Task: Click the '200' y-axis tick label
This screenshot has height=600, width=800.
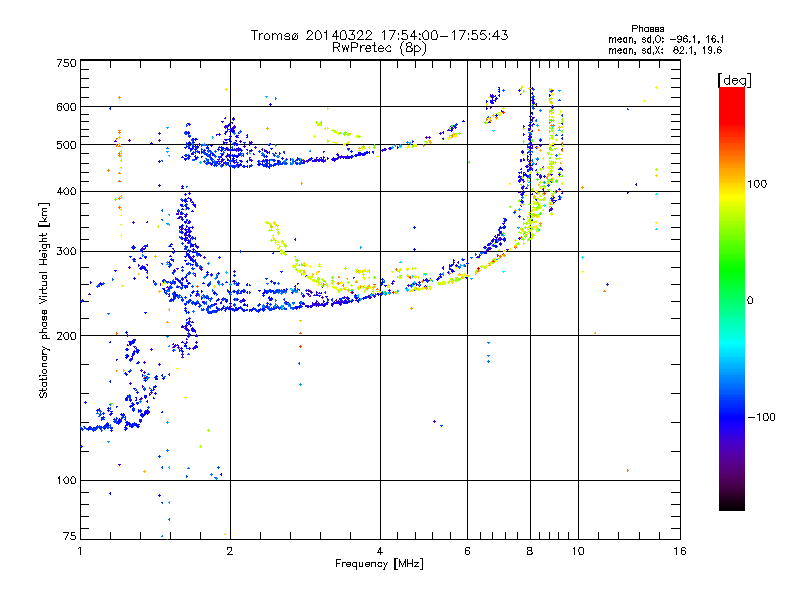Action: tap(66, 336)
